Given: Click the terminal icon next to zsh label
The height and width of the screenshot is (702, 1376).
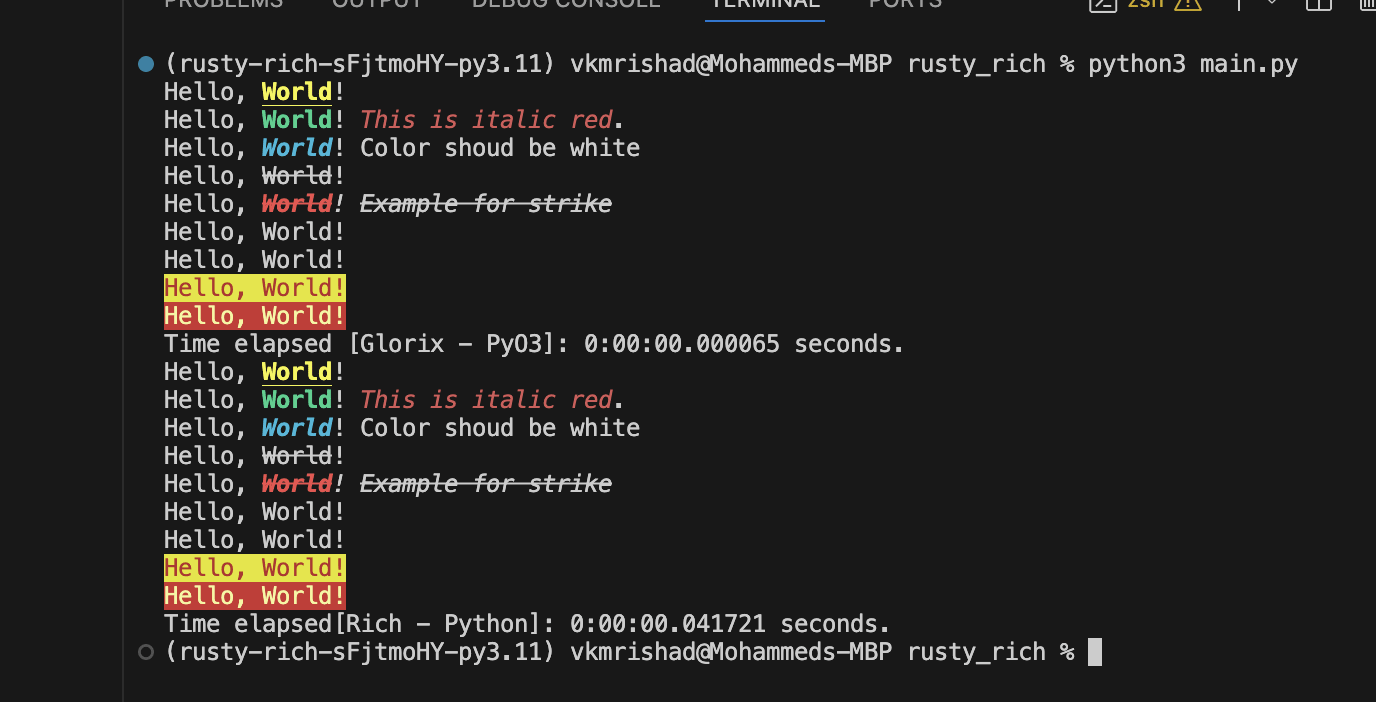Looking at the screenshot, I should tap(1103, 5).
